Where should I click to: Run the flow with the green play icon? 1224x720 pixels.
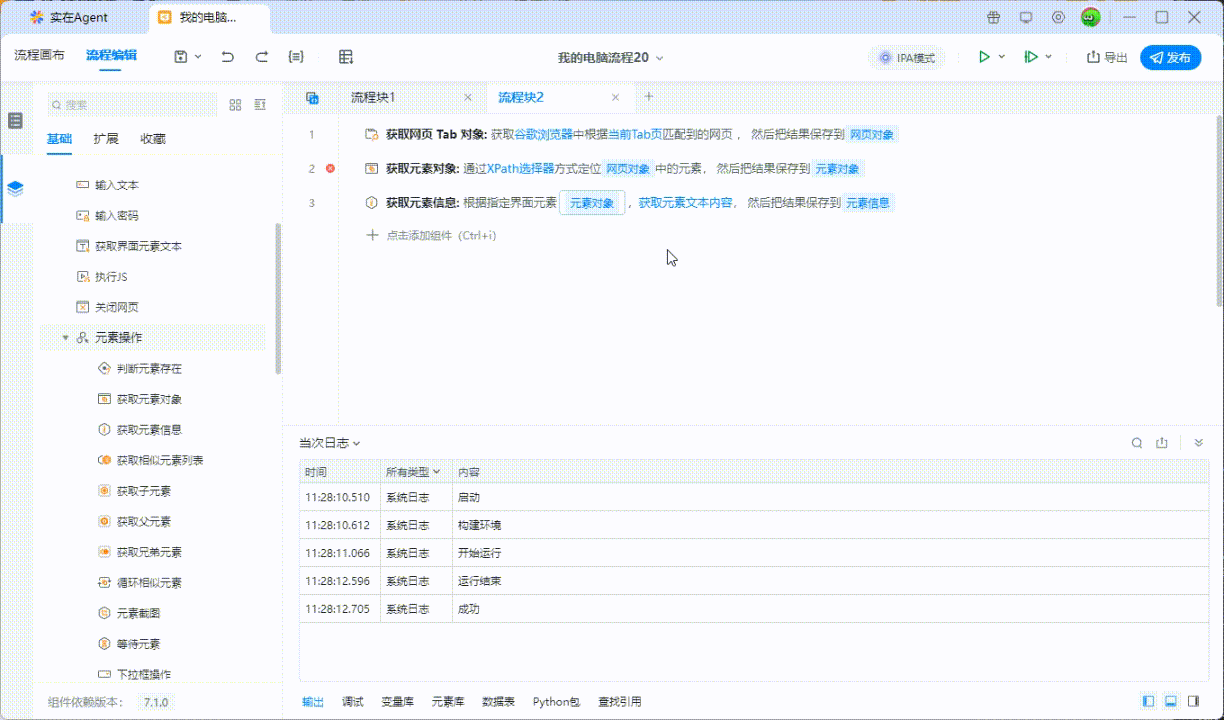984,57
